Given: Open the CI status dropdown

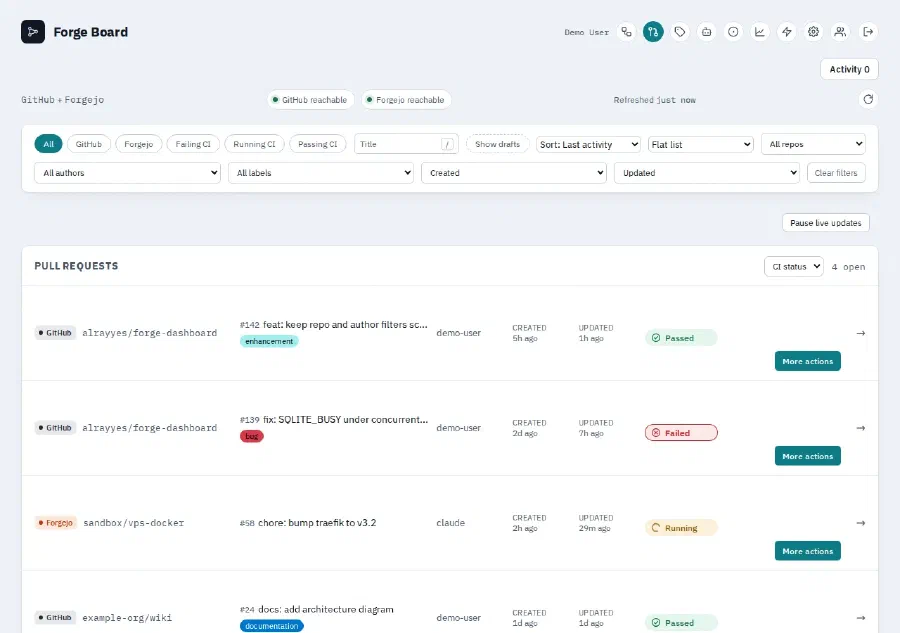Looking at the screenshot, I should point(794,266).
